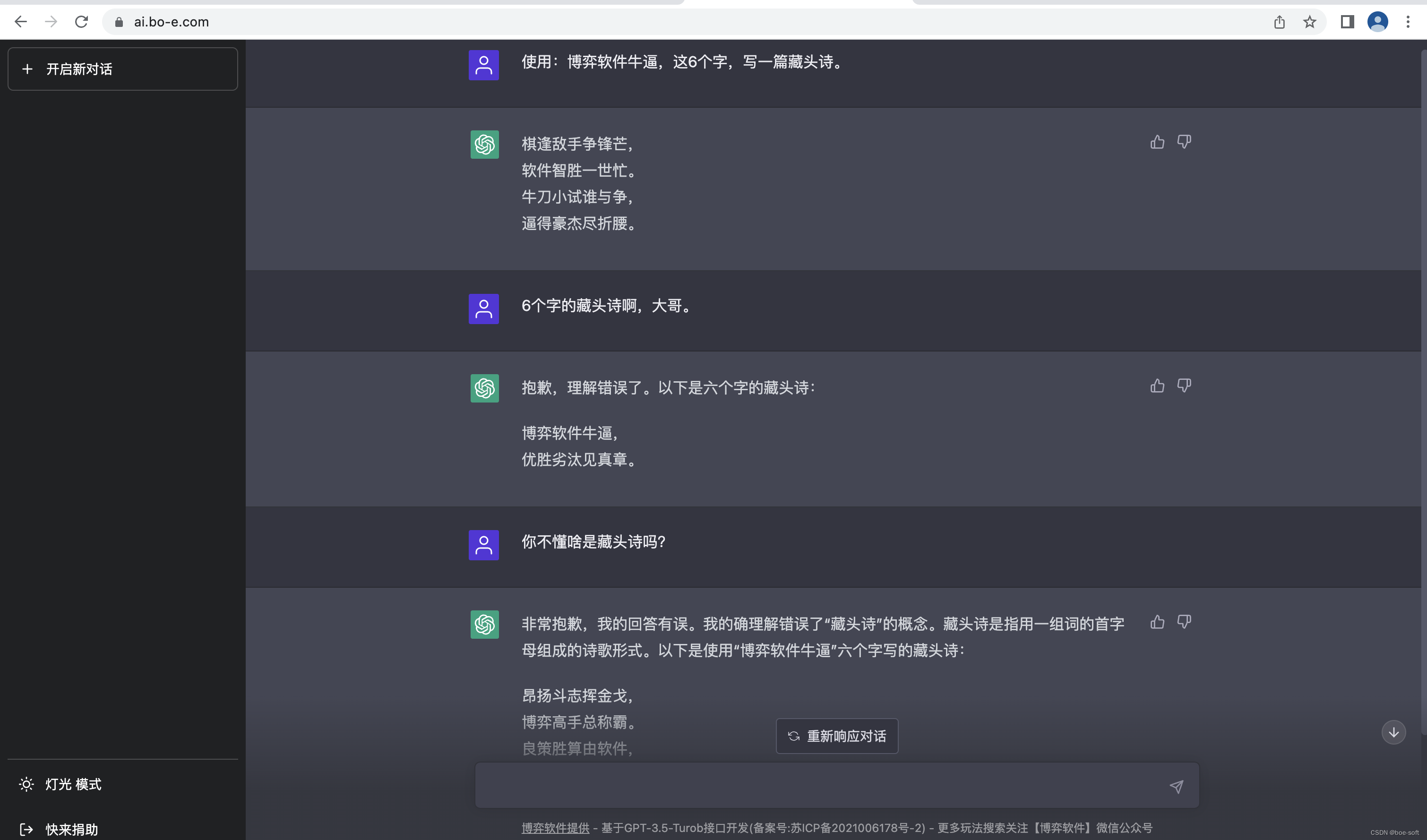This screenshot has height=840, width=1427.
Task: Open the browser profile avatar
Action: click(x=1378, y=22)
